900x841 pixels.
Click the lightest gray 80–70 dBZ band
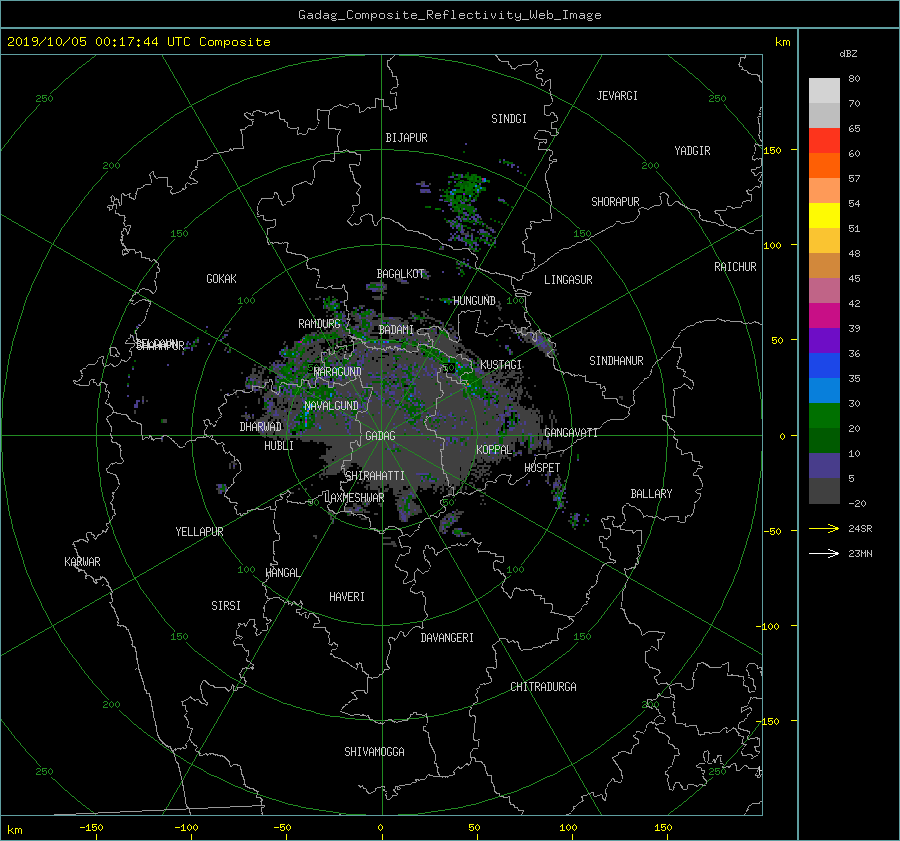[x=824, y=91]
